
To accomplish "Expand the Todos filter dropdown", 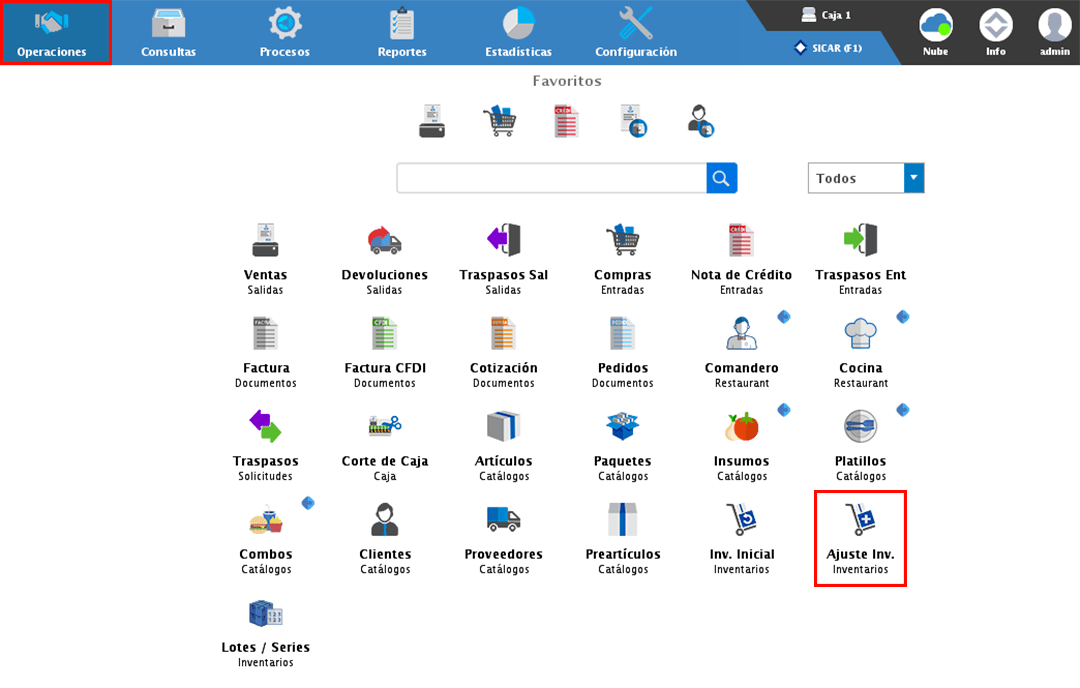I will (913, 178).
